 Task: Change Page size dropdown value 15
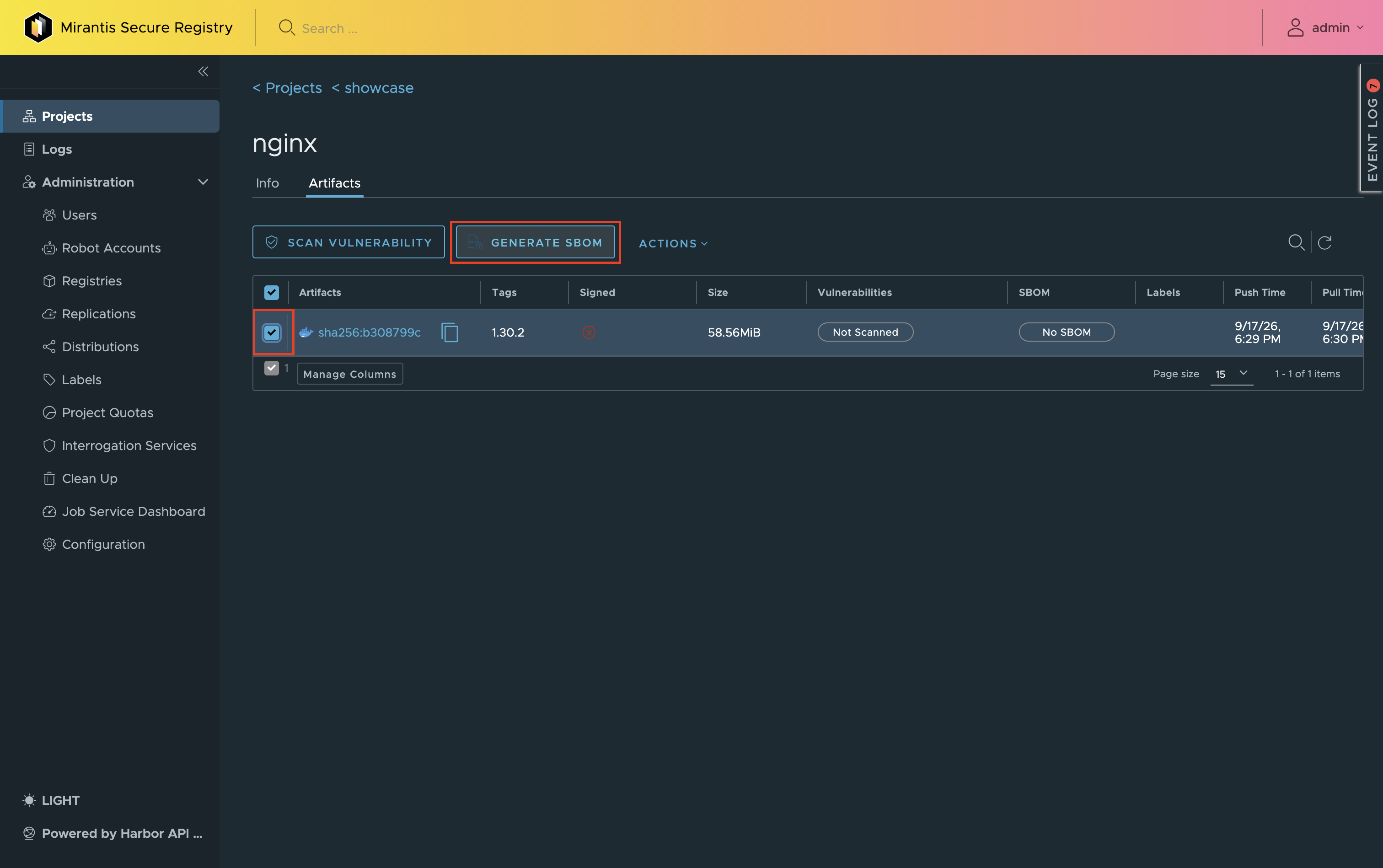[1232, 374]
